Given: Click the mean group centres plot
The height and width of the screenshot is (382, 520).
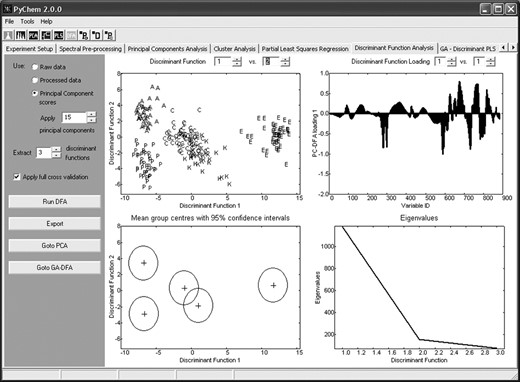Looking at the screenshot, I should (210, 287).
